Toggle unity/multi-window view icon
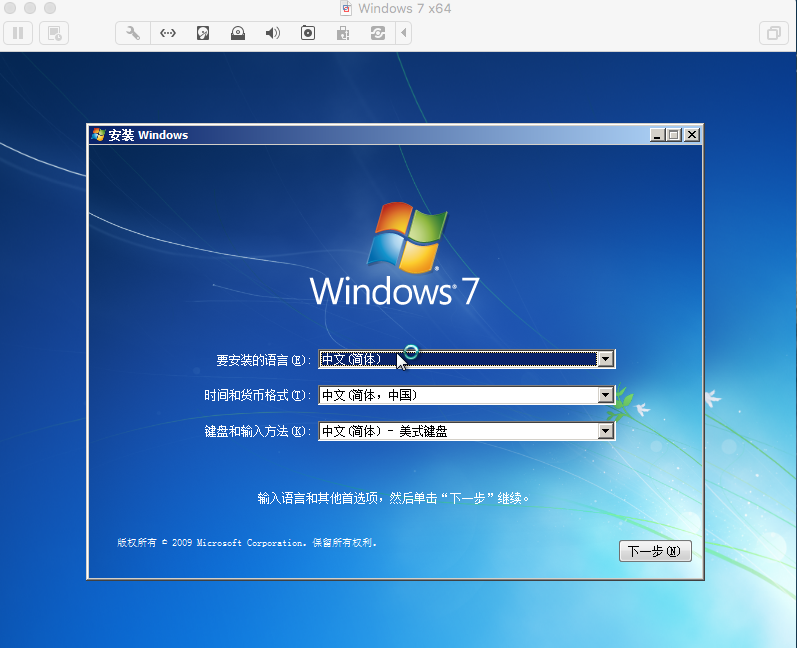 [x=774, y=34]
